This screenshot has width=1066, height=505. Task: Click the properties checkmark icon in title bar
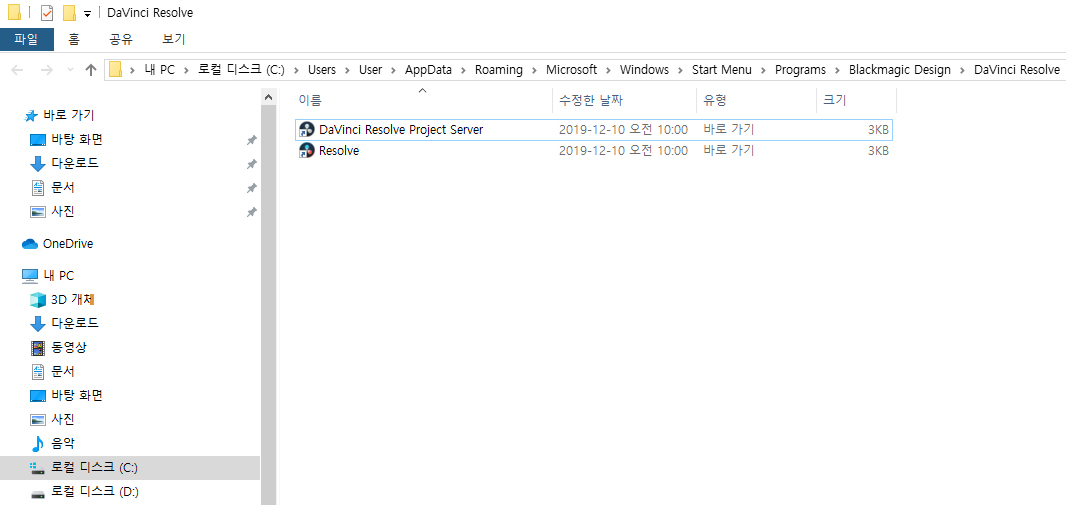pos(47,13)
